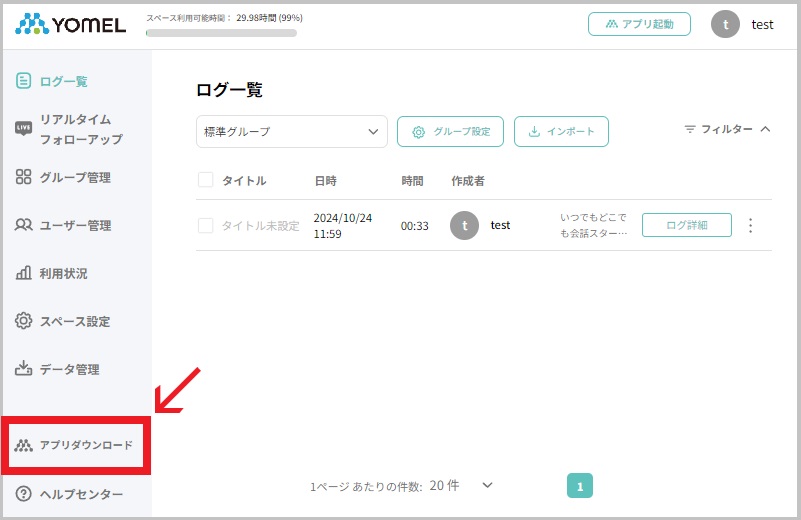Click the filter lines icon
The height and width of the screenshot is (520, 801).
[x=690, y=129]
